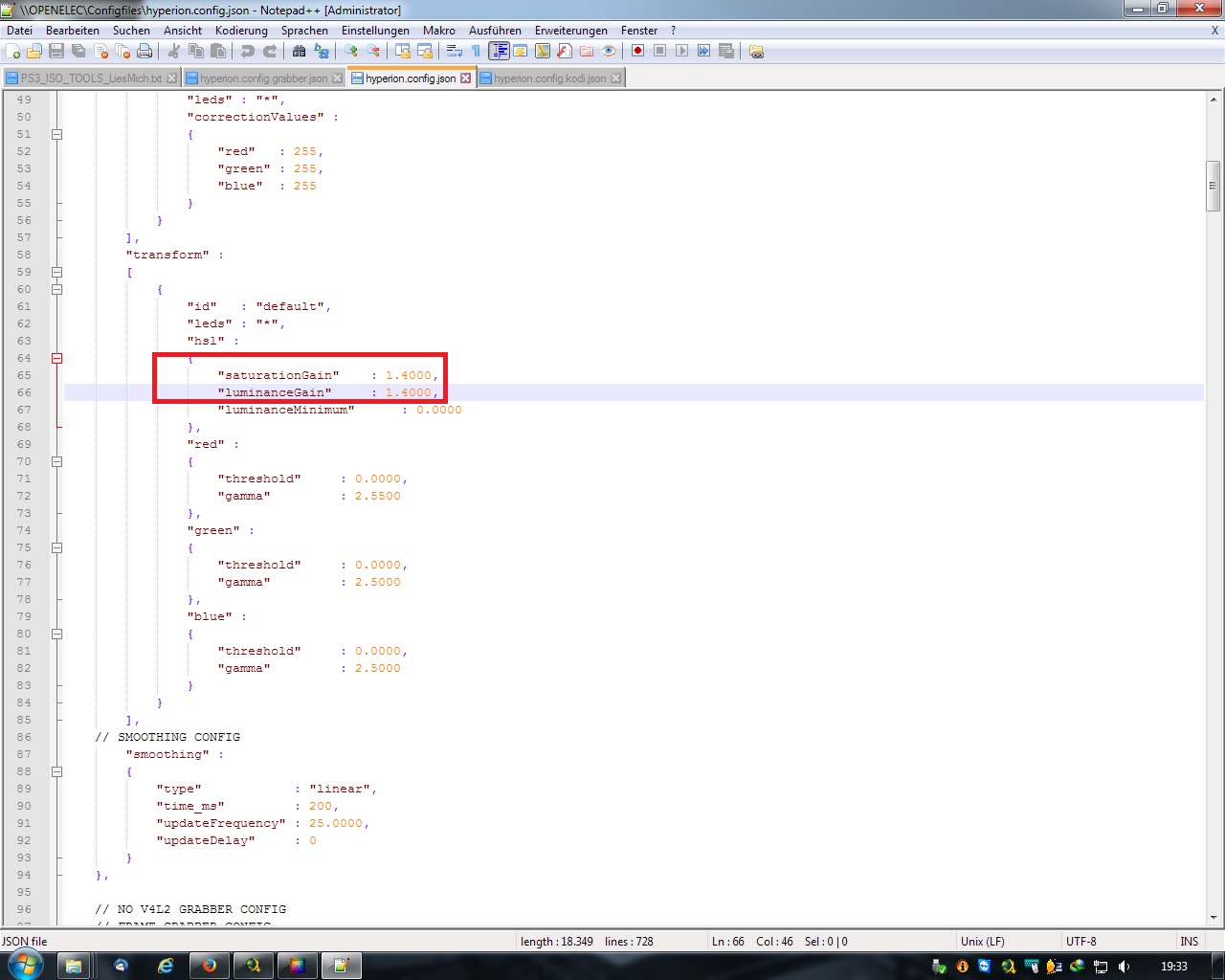The width and height of the screenshot is (1225, 980).
Task: Click the UTF-8 encoding status bar field
Action: click(1081, 942)
